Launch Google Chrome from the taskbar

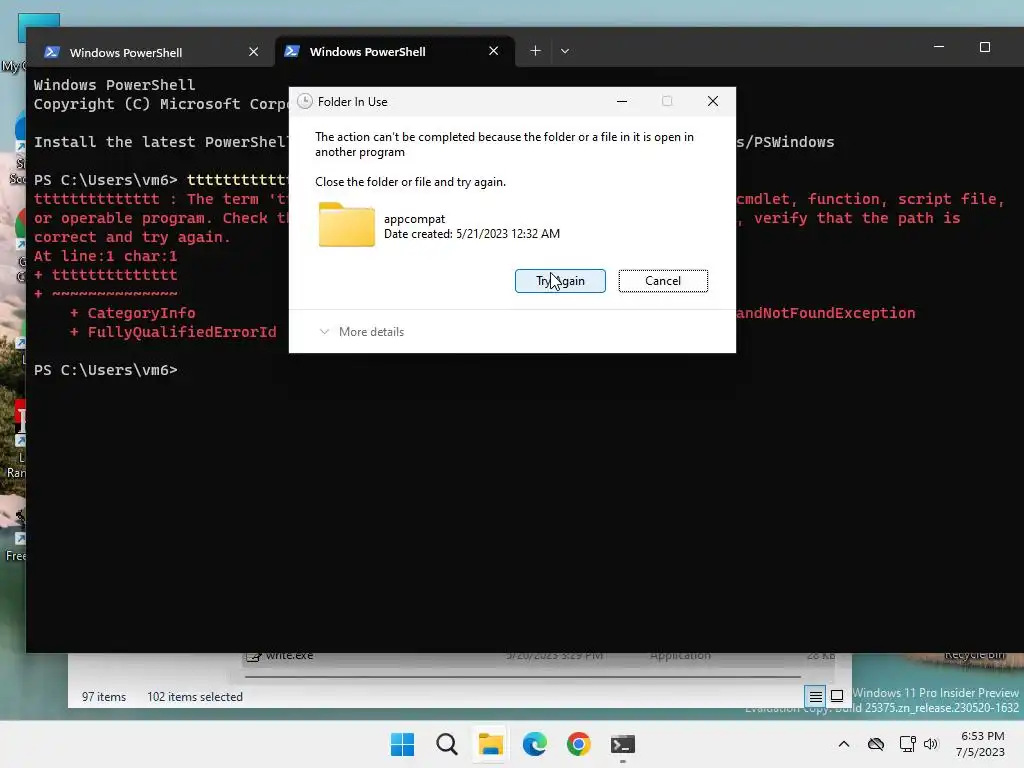tap(579, 744)
